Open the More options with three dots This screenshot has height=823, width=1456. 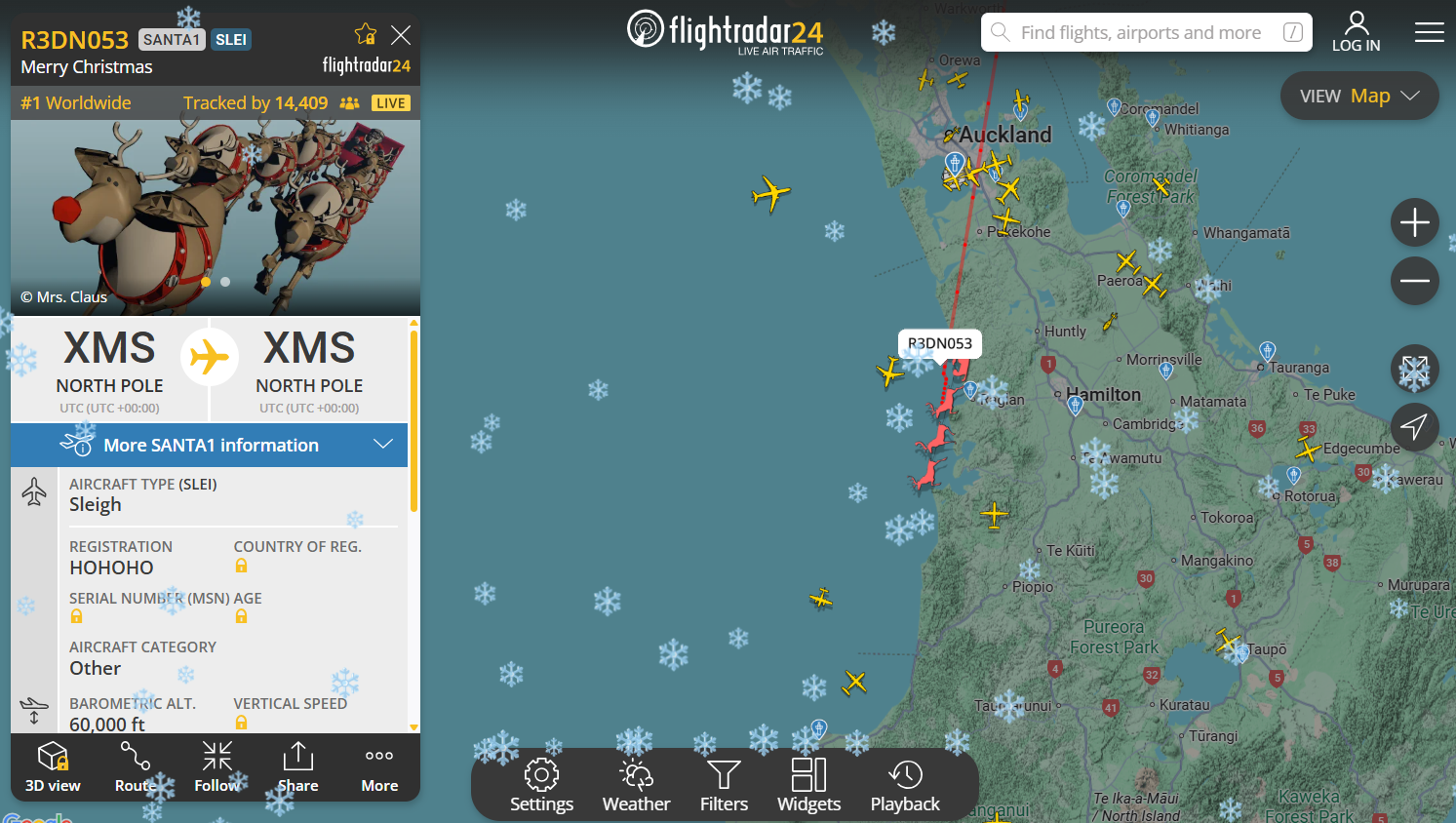click(x=379, y=767)
